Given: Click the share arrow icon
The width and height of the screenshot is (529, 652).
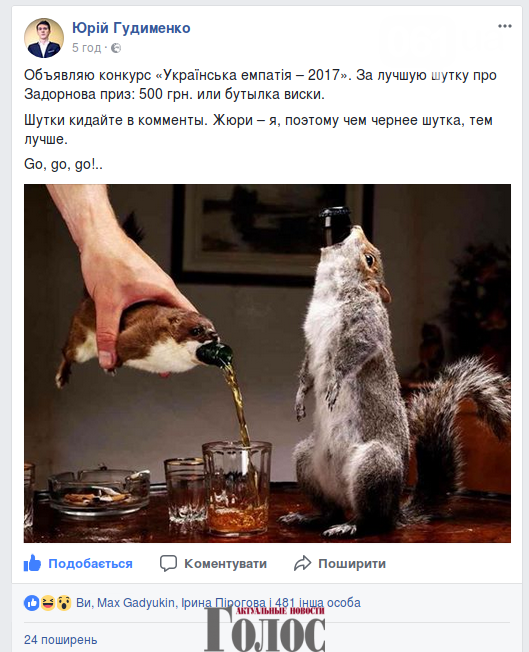Looking at the screenshot, I should click(x=302, y=563).
